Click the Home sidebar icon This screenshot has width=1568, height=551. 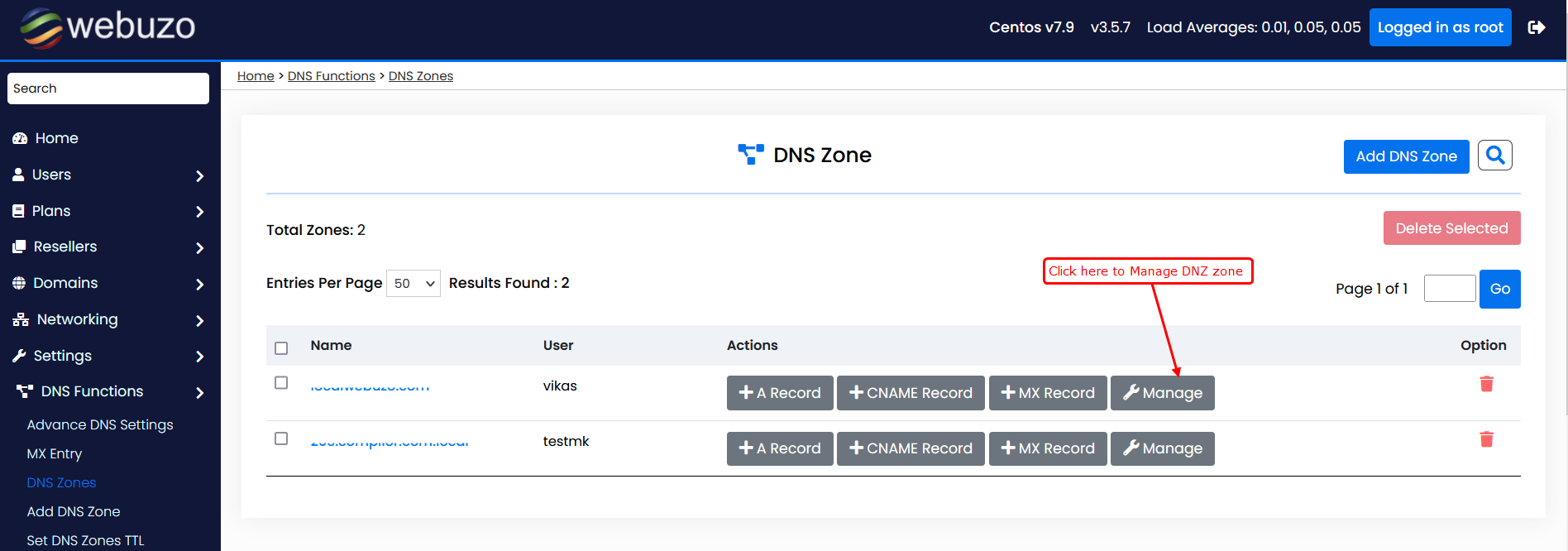[19, 138]
